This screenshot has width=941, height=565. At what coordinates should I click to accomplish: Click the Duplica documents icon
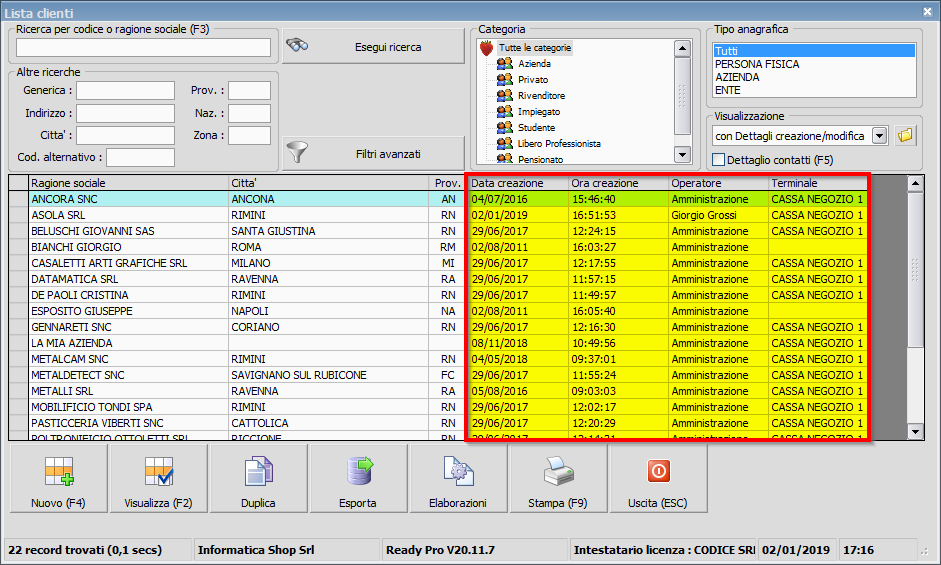(x=259, y=471)
